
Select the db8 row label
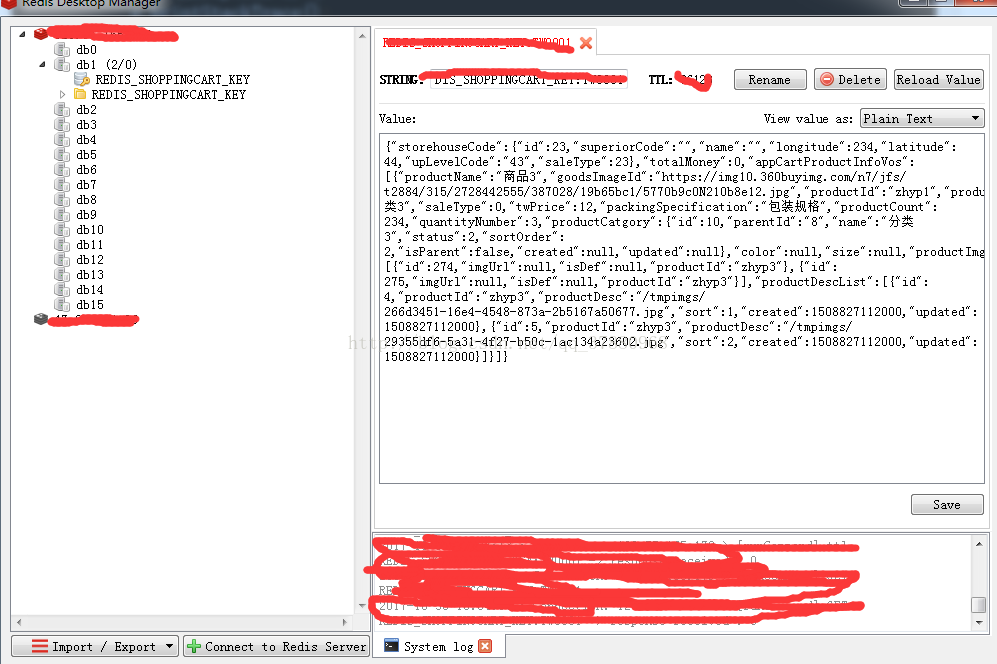(86, 200)
